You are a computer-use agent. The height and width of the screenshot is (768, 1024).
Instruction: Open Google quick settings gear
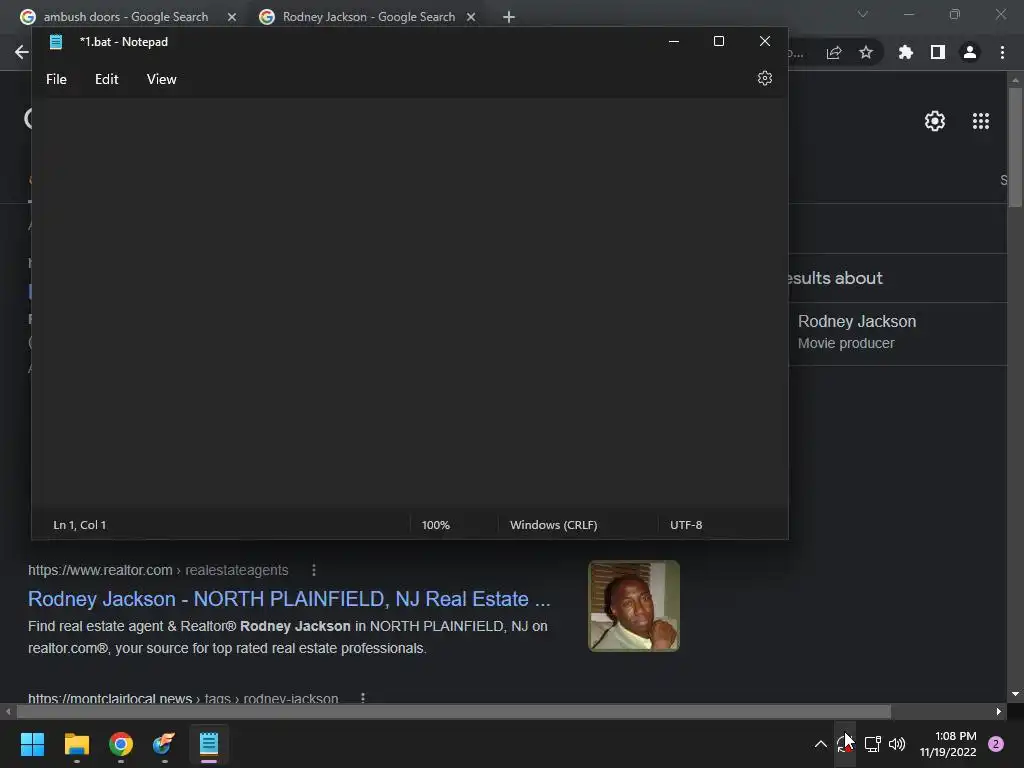(935, 121)
